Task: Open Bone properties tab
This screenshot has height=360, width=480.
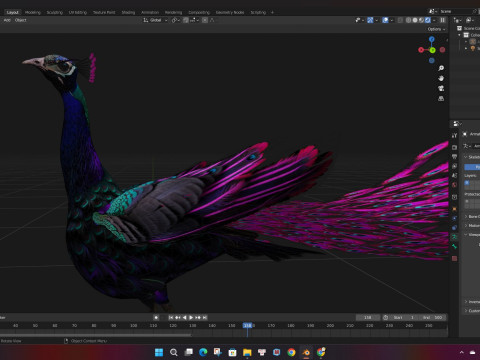Action: coord(454,246)
